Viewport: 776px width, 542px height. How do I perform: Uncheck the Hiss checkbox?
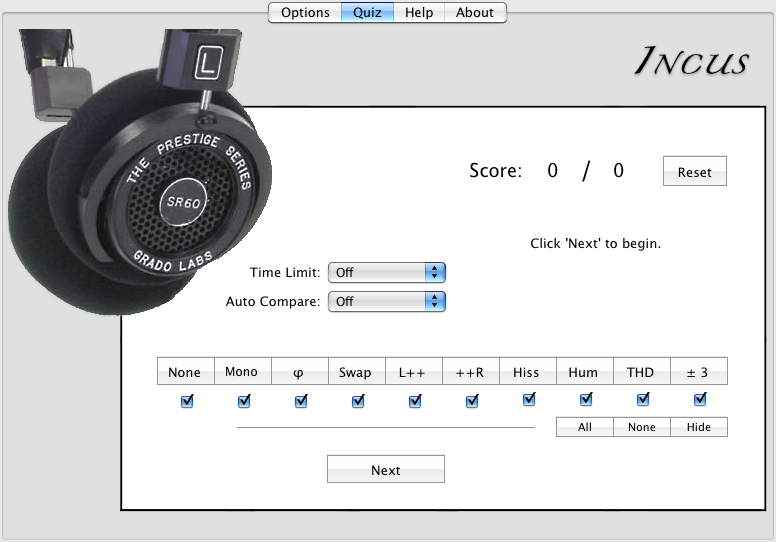tap(529, 399)
